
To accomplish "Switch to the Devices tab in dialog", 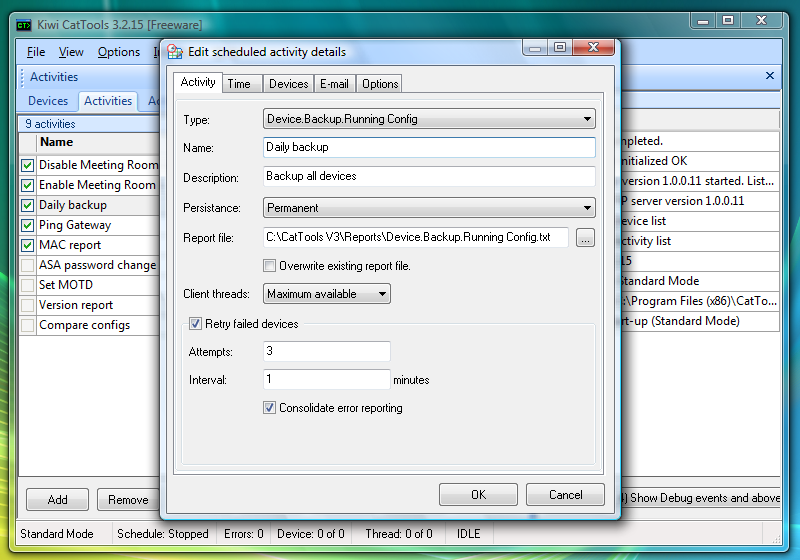I will [289, 84].
